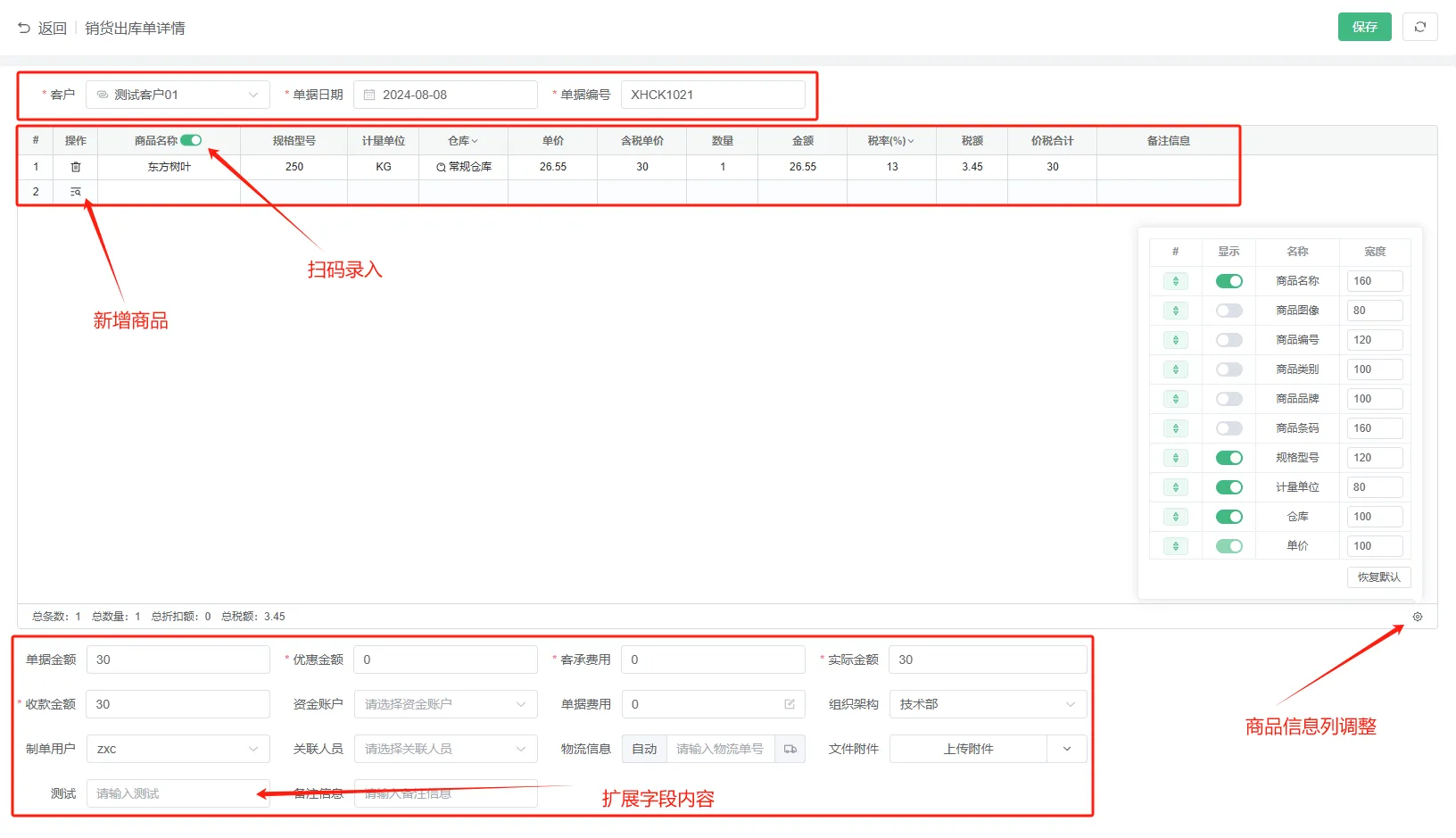Screen dimensions: 1456x838
Task: Click the 恢复默认 button
Action: pyautogui.click(x=1378, y=577)
